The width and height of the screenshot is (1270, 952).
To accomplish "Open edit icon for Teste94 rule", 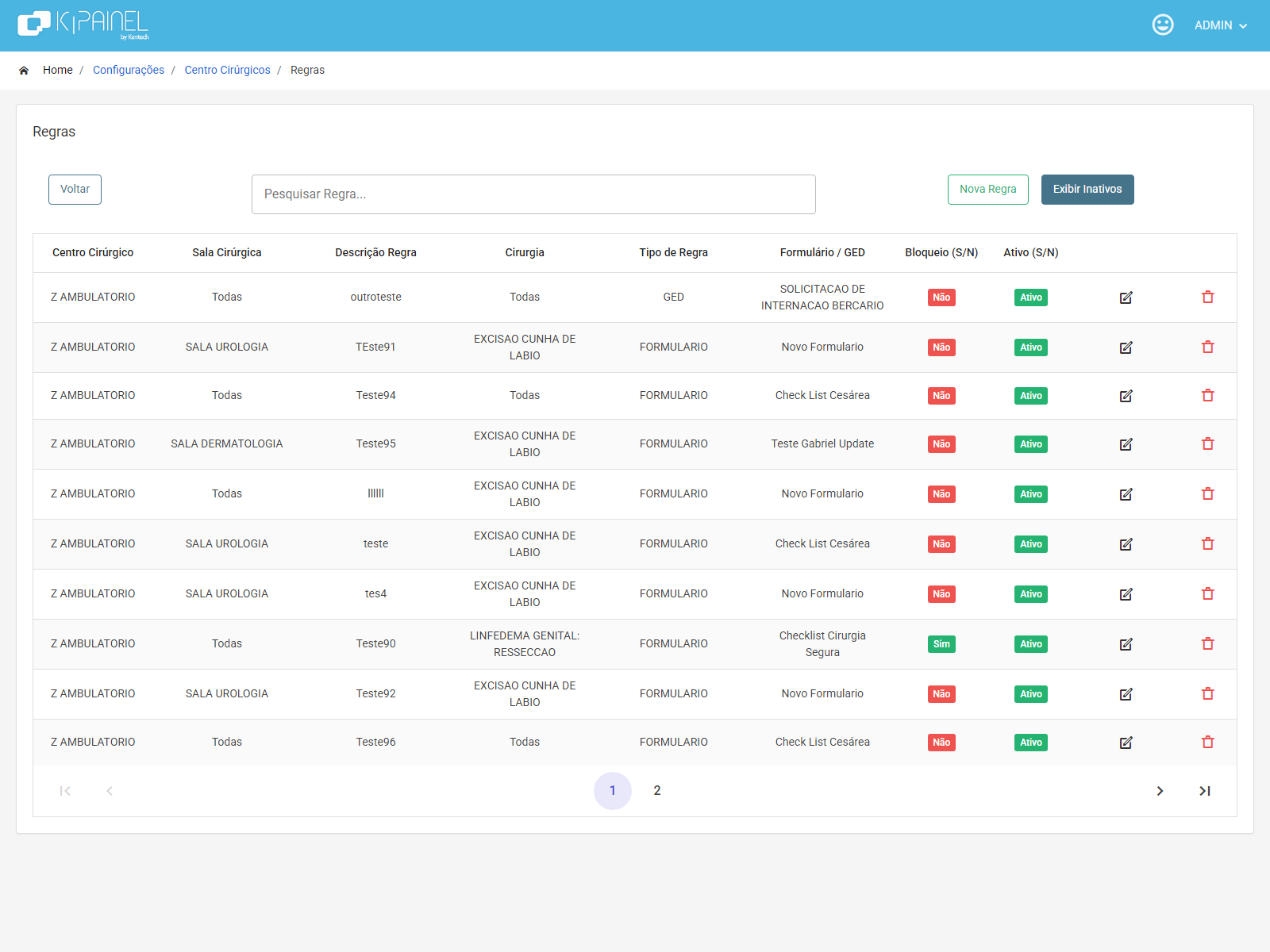I will [x=1126, y=396].
